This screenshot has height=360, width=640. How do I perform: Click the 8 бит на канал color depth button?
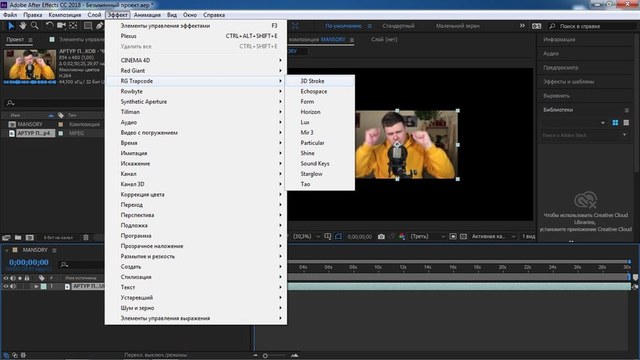pos(58,237)
